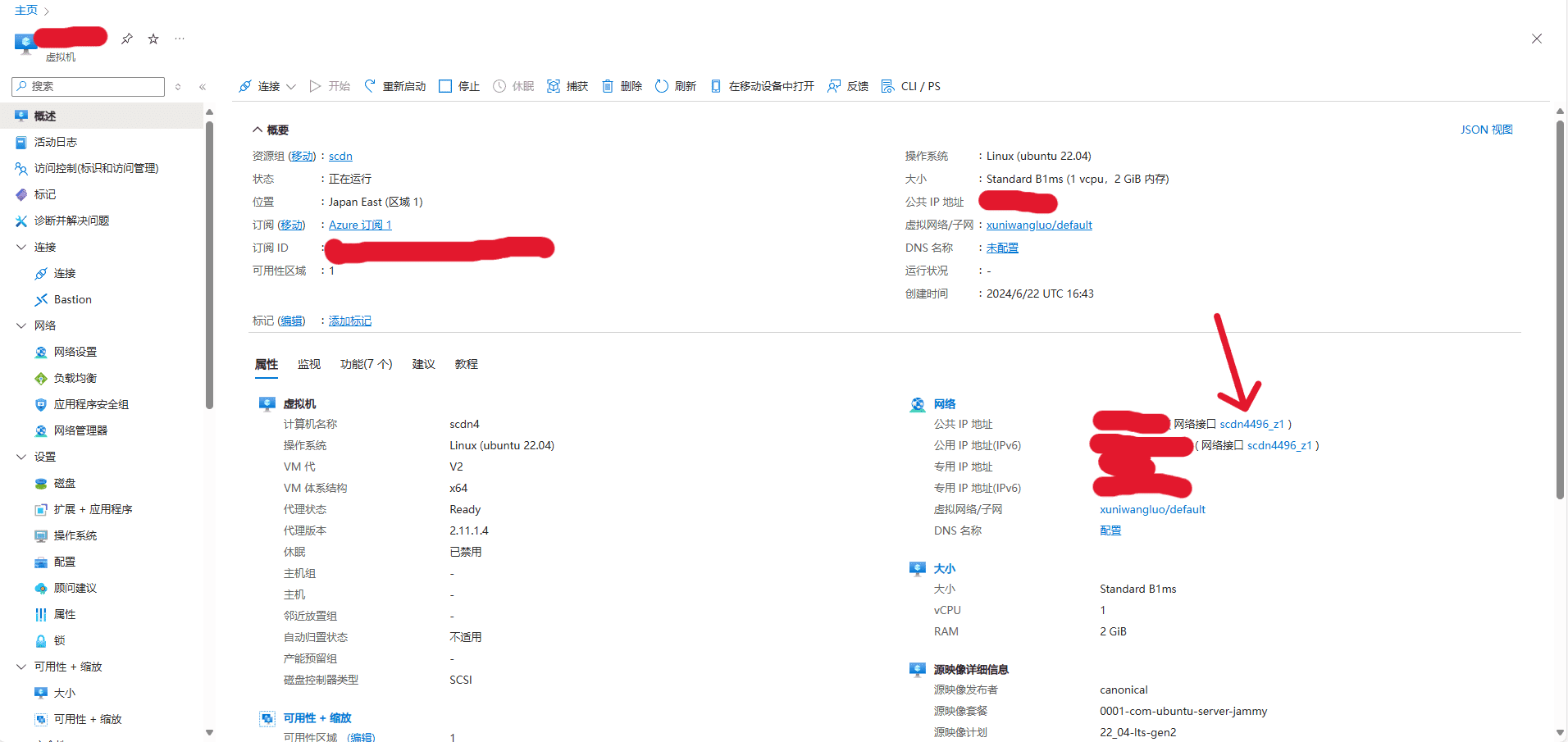
Task: Open the JSON 视图 link
Action: [x=1486, y=130]
